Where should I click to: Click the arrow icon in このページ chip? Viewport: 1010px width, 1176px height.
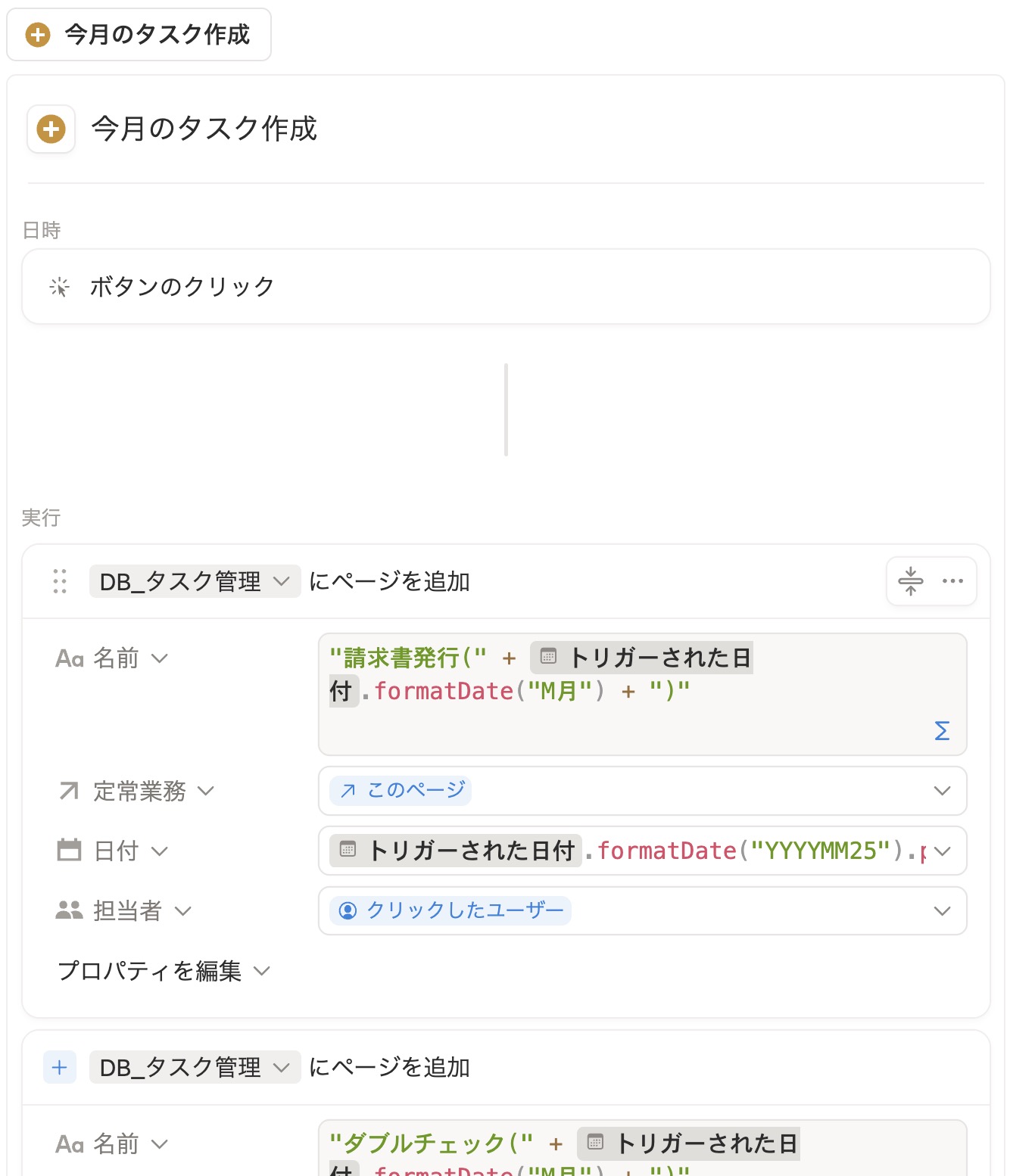348,791
